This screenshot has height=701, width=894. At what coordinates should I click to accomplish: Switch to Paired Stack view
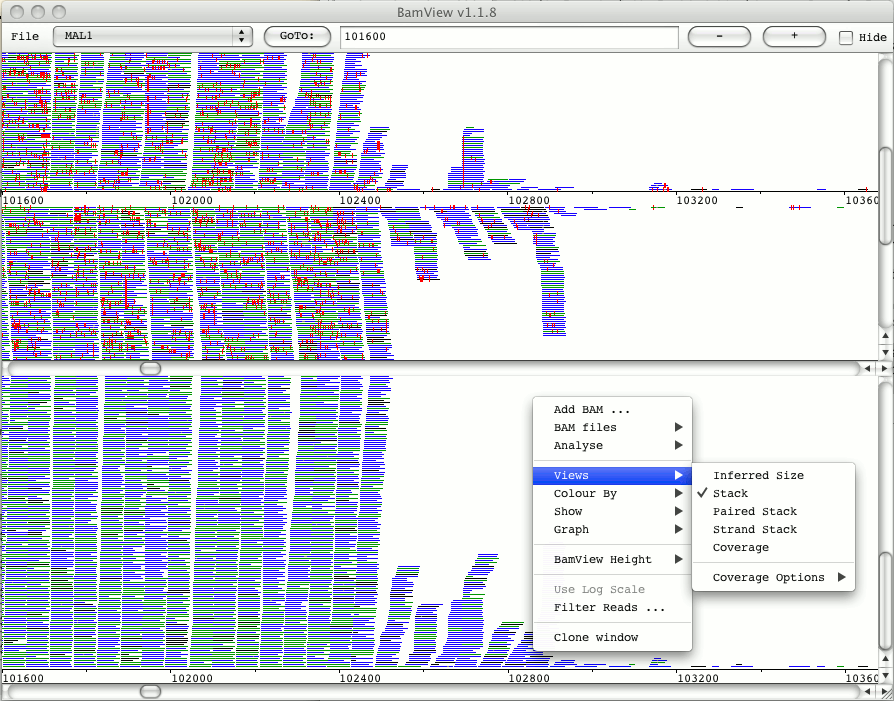[755, 512]
